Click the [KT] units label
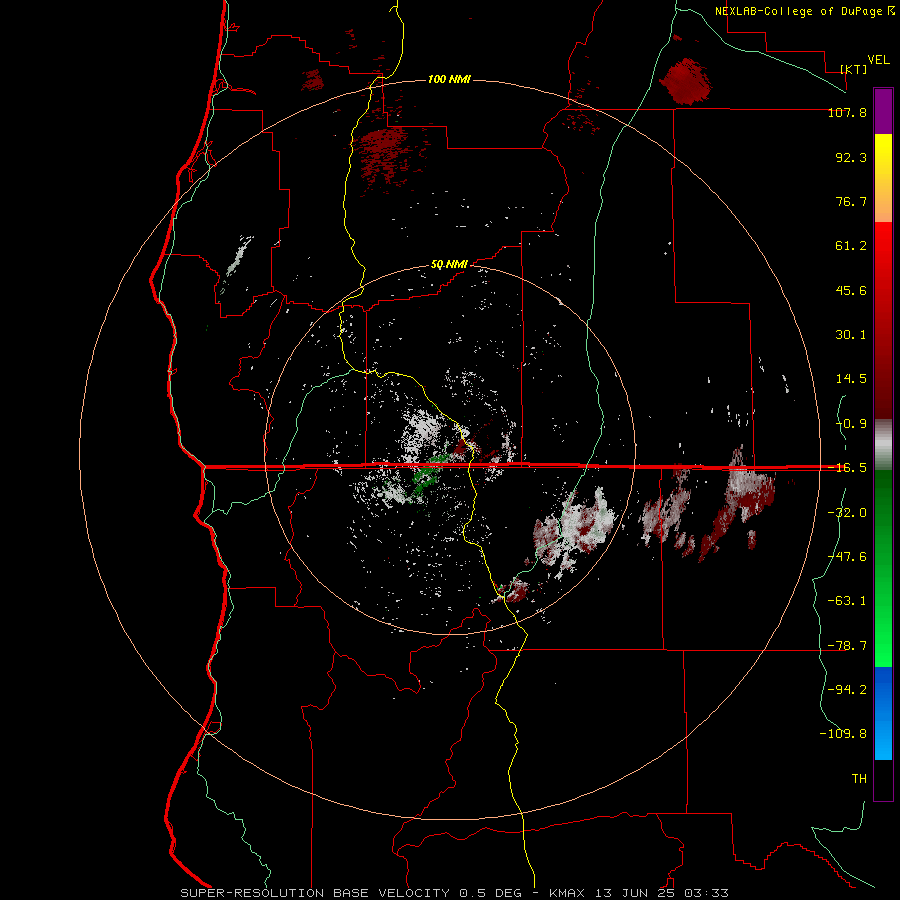The image size is (900, 900). click(x=854, y=69)
